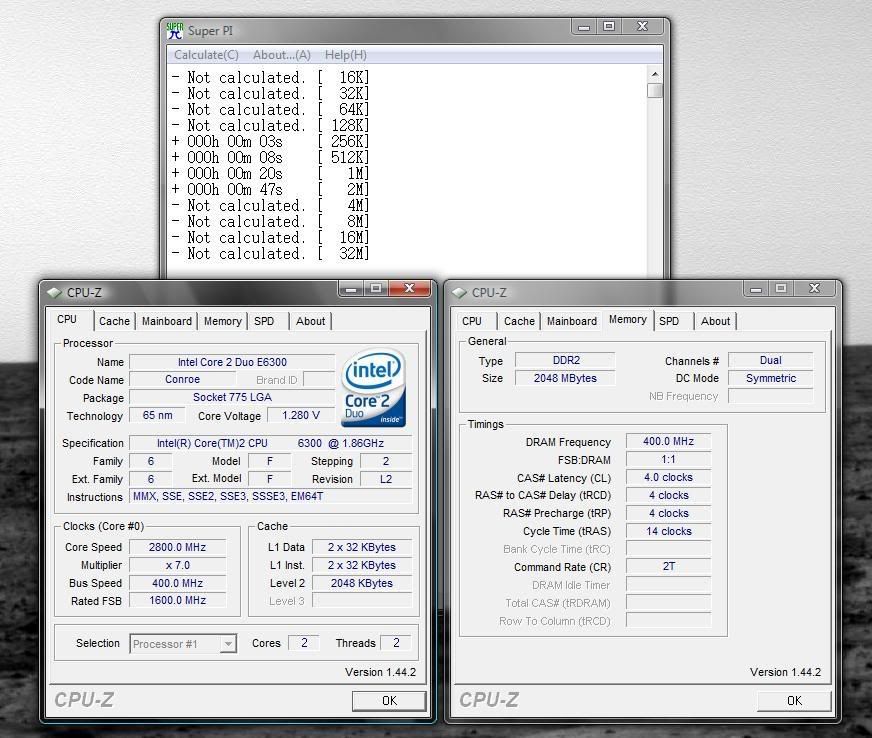
Task: Click the Cycle Time value '14 clocks'
Action: [x=668, y=531]
